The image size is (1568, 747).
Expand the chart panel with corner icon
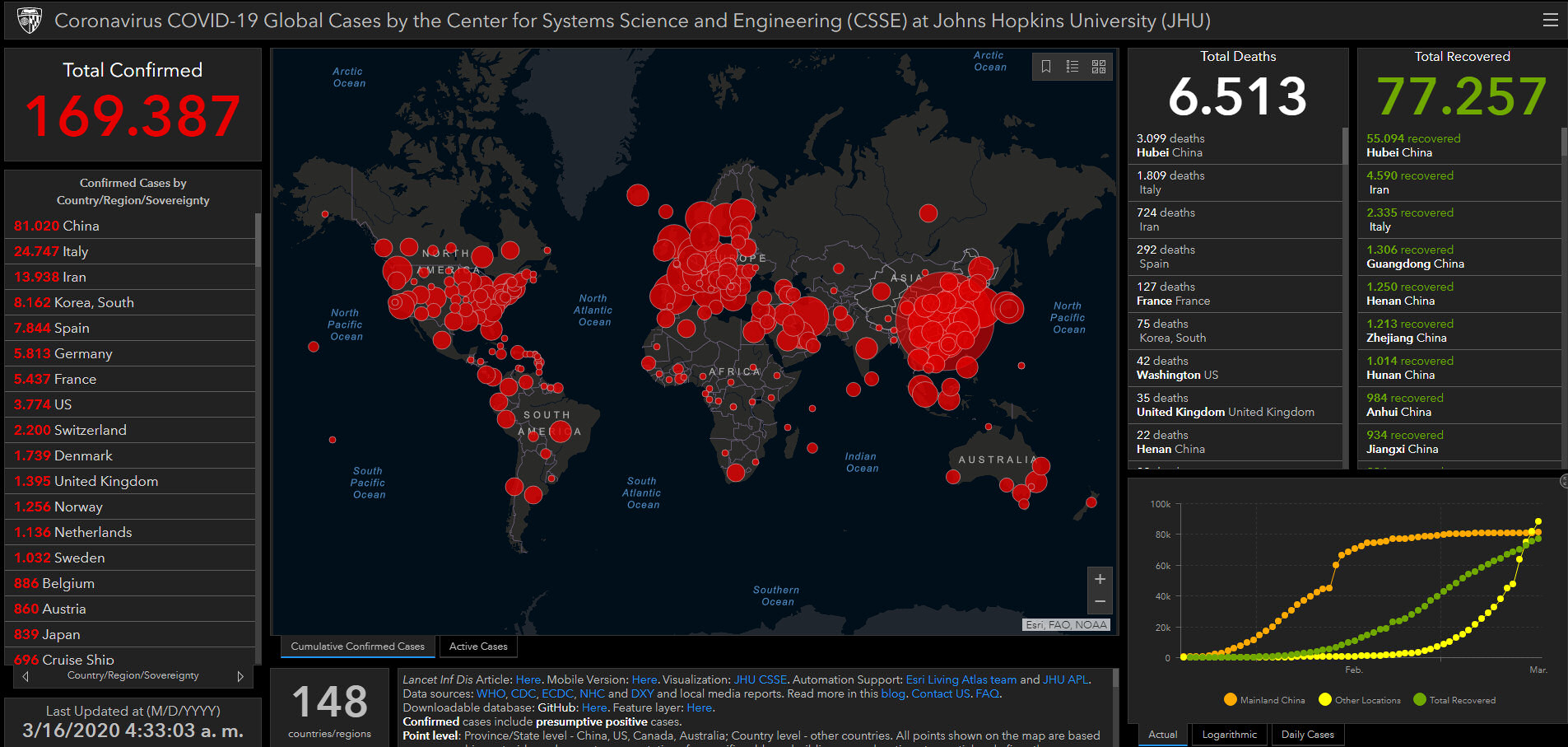1563,482
